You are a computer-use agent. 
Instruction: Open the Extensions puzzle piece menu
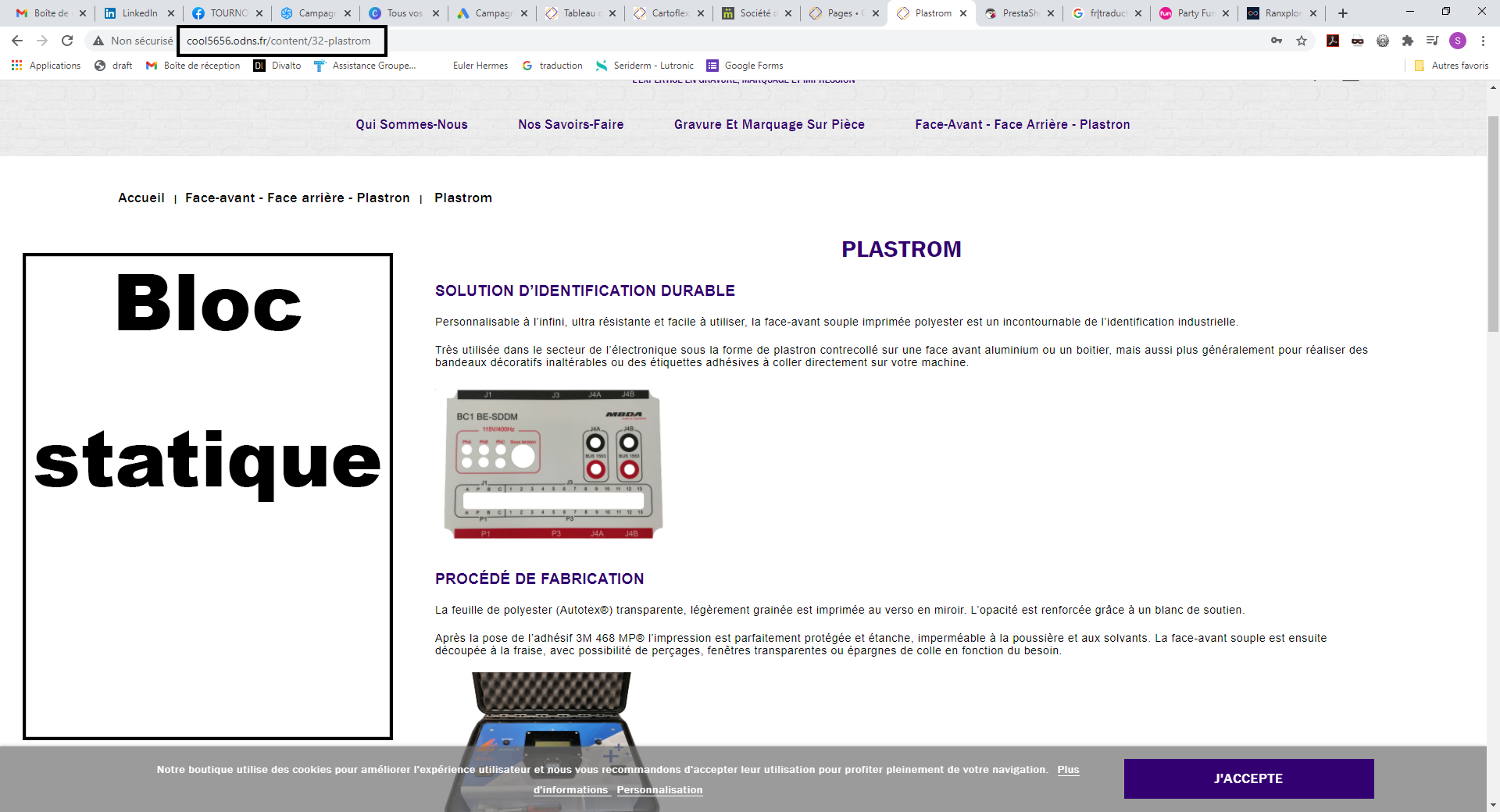click(x=1408, y=41)
